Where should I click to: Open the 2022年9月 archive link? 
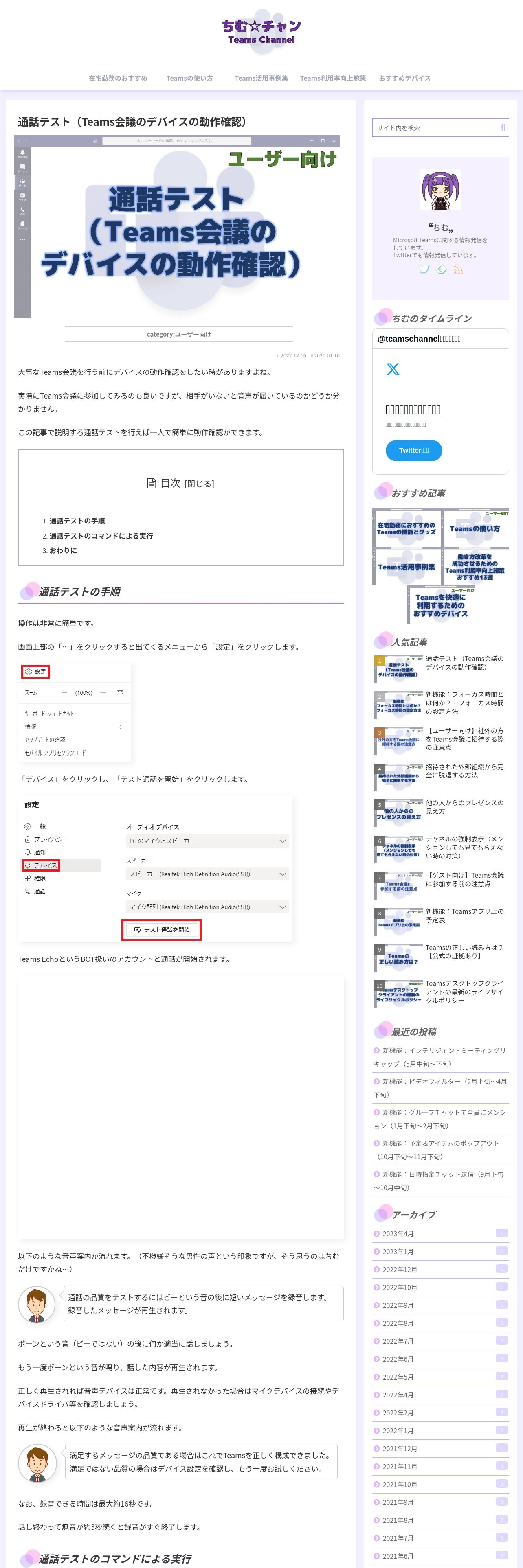[441, 1305]
